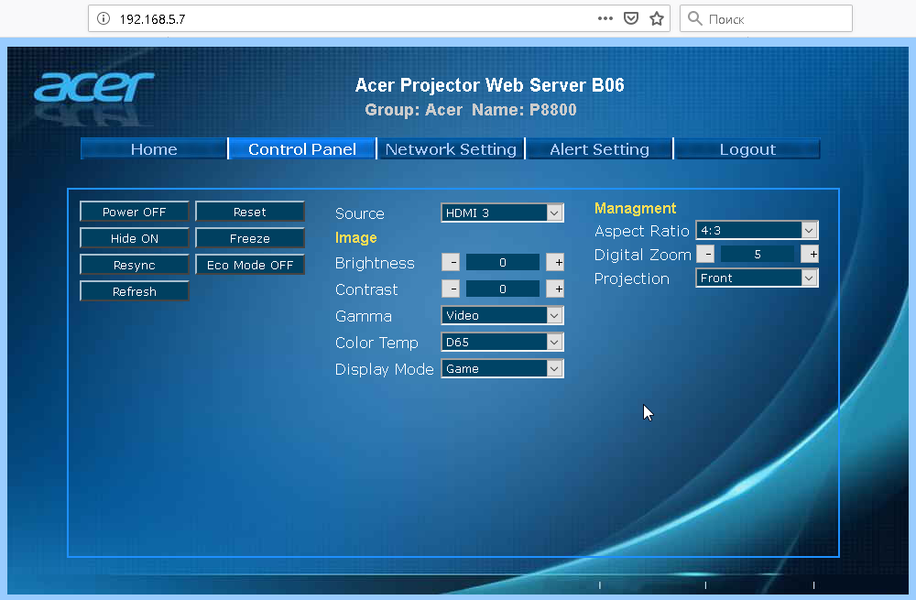Screen dimensions: 916x600
Task: Click the Поиск search box
Action: pyautogui.click(x=766, y=19)
